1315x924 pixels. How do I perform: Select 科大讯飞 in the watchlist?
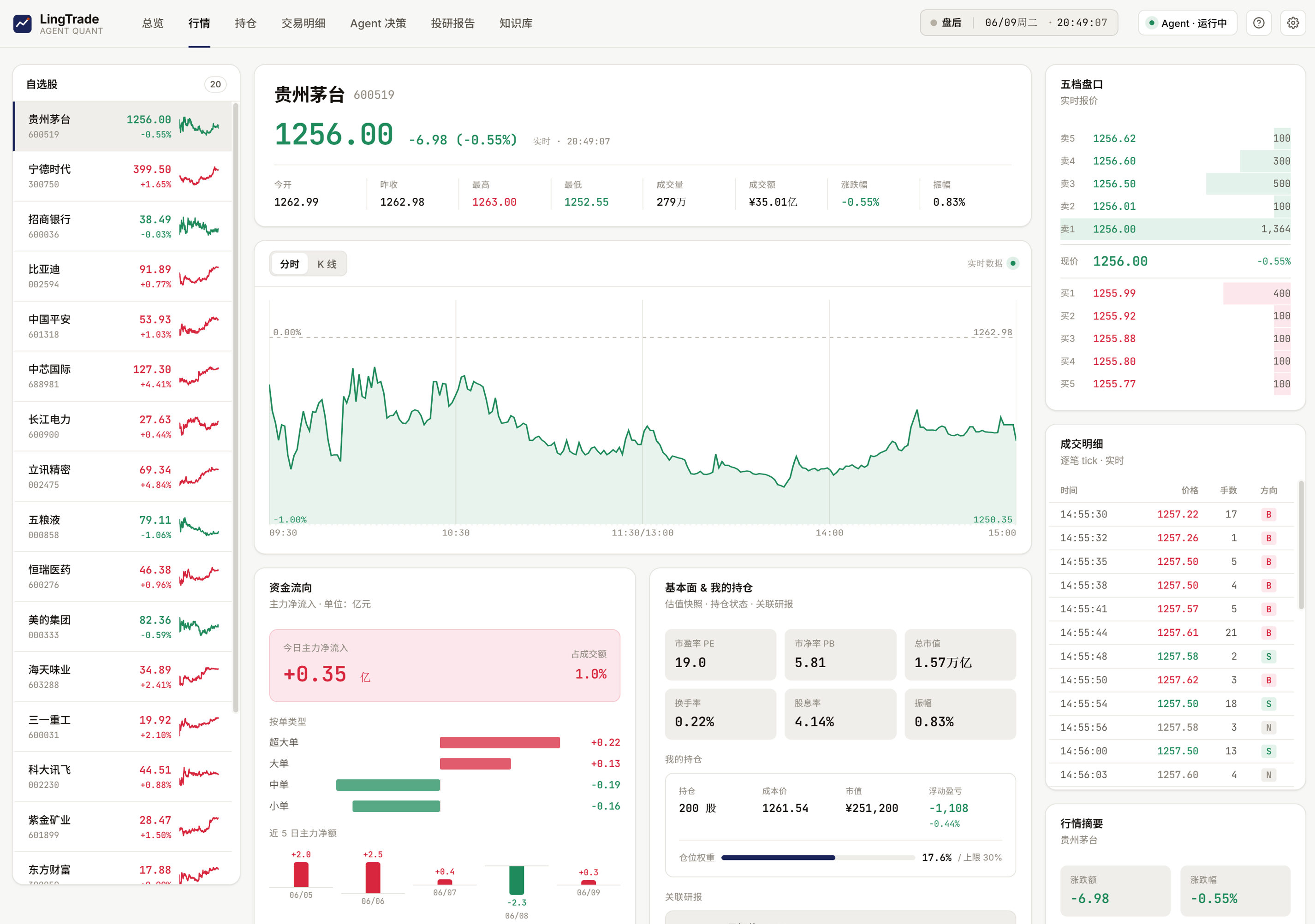point(123,777)
